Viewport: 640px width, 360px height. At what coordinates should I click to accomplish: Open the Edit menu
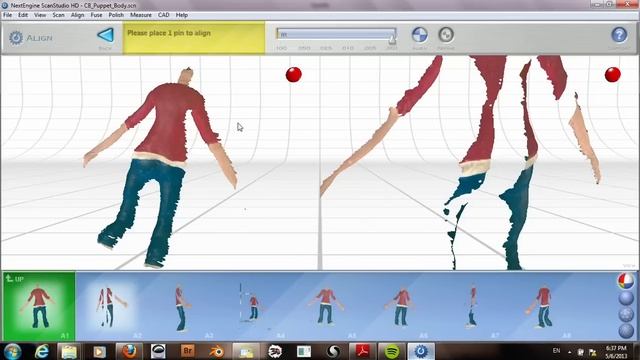[23, 15]
